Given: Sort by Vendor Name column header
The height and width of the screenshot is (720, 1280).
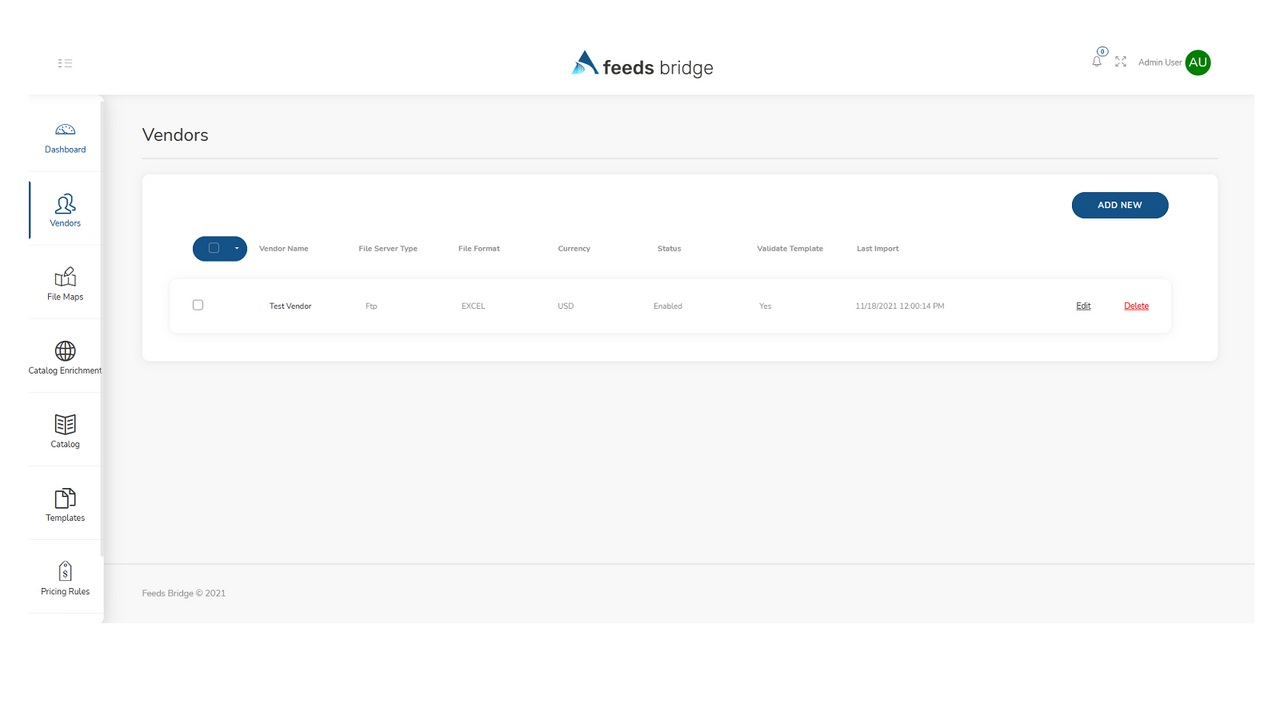Looking at the screenshot, I should (284, 248).
